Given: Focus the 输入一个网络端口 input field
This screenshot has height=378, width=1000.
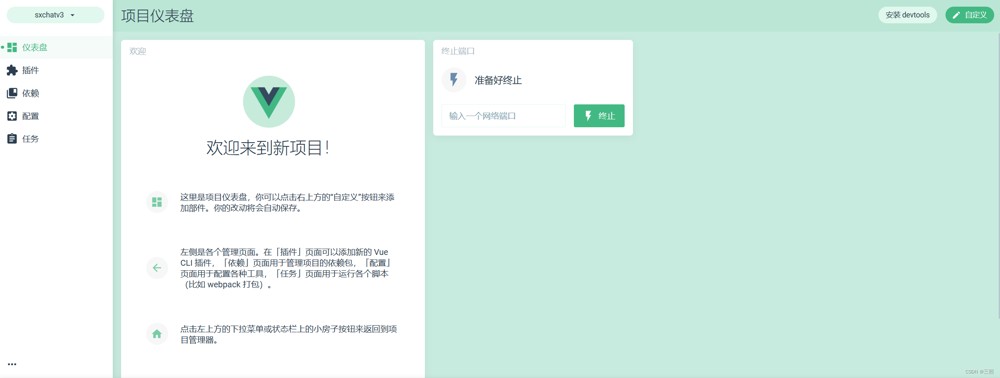Looking at the screenshot, I should 503,116.
